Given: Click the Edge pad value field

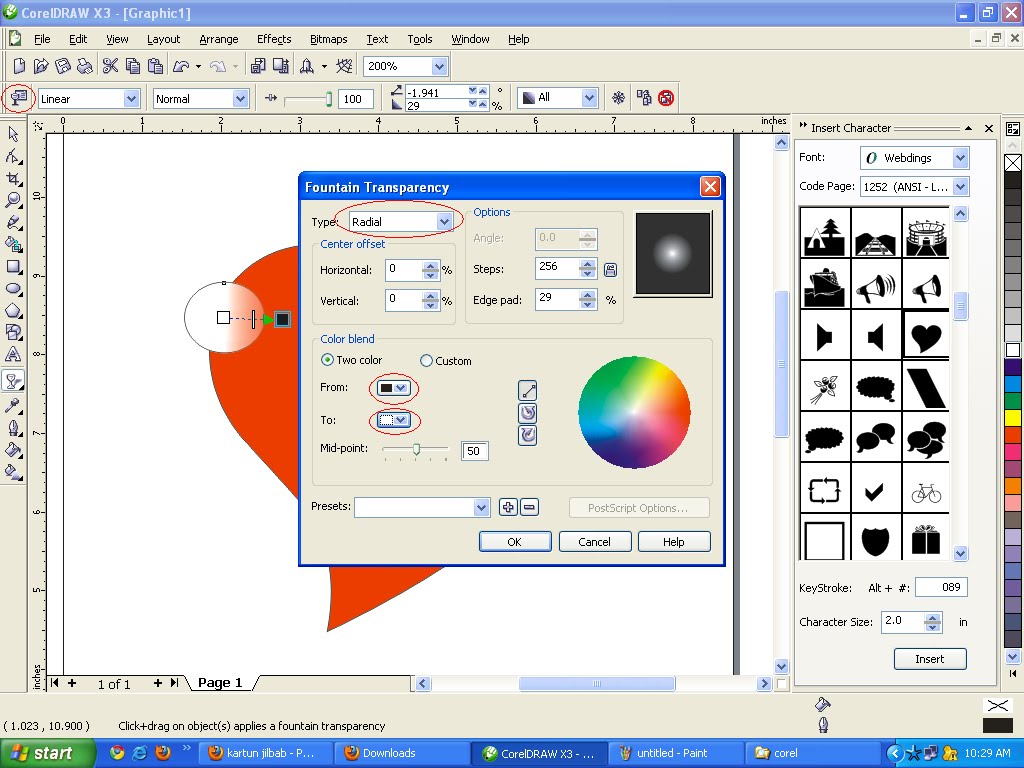Looking at the screenshot, I should pyautogui.click(x=557, y=299).
